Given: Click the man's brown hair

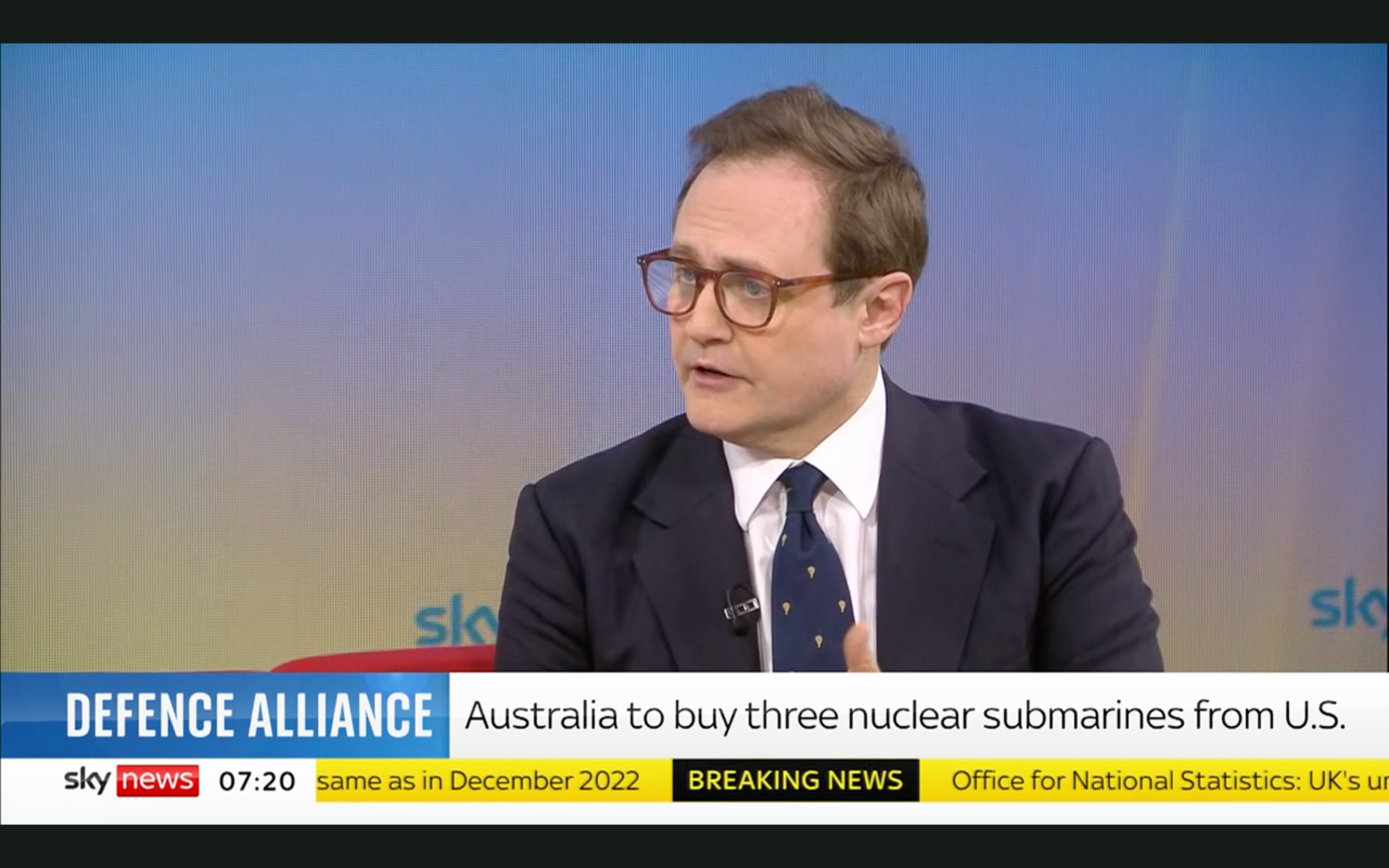Looking at the screenshot, I should pyautogui.click(x=821, y=166).
